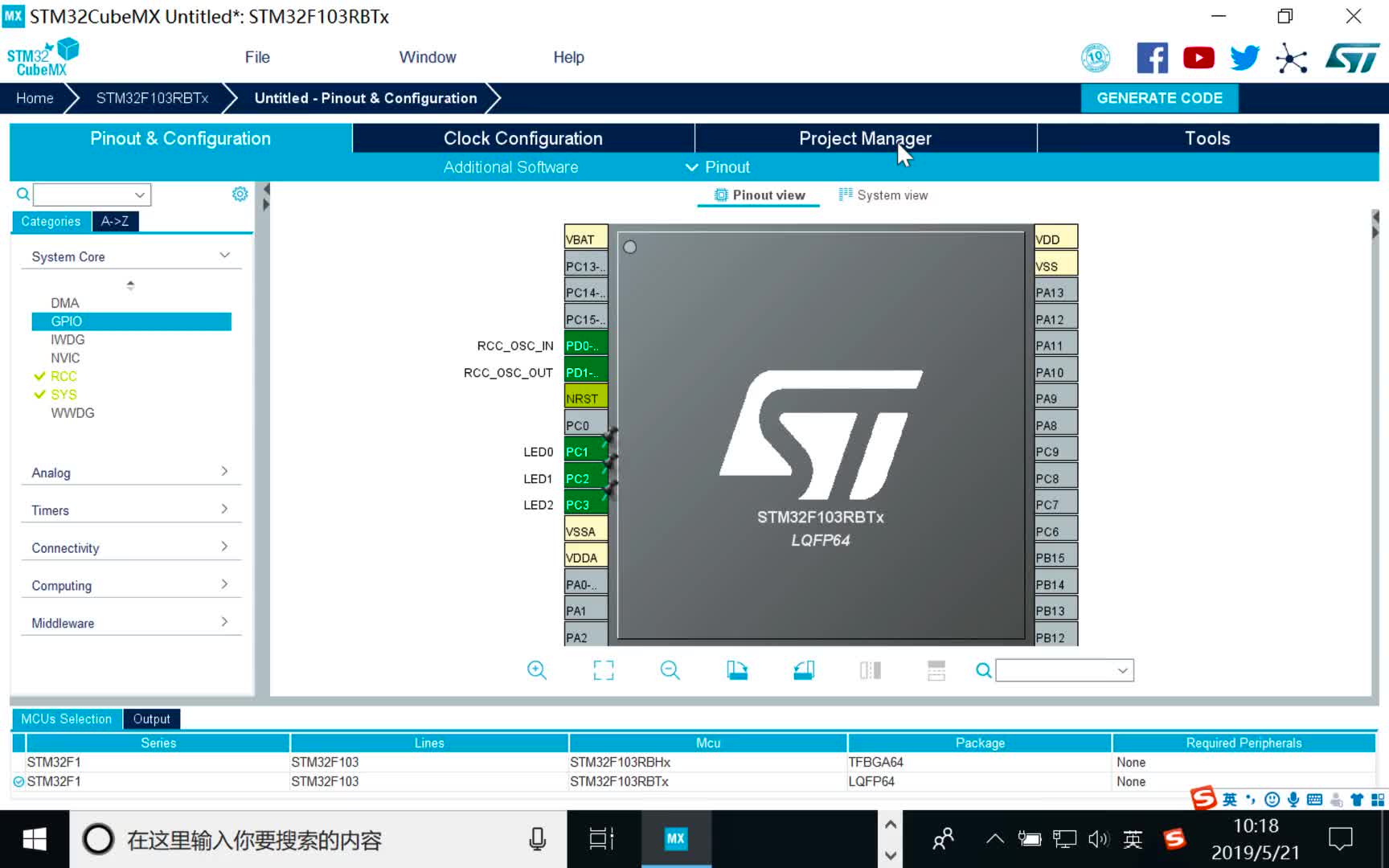
Task: Switch to the Output tab
Action: point(152,719)
